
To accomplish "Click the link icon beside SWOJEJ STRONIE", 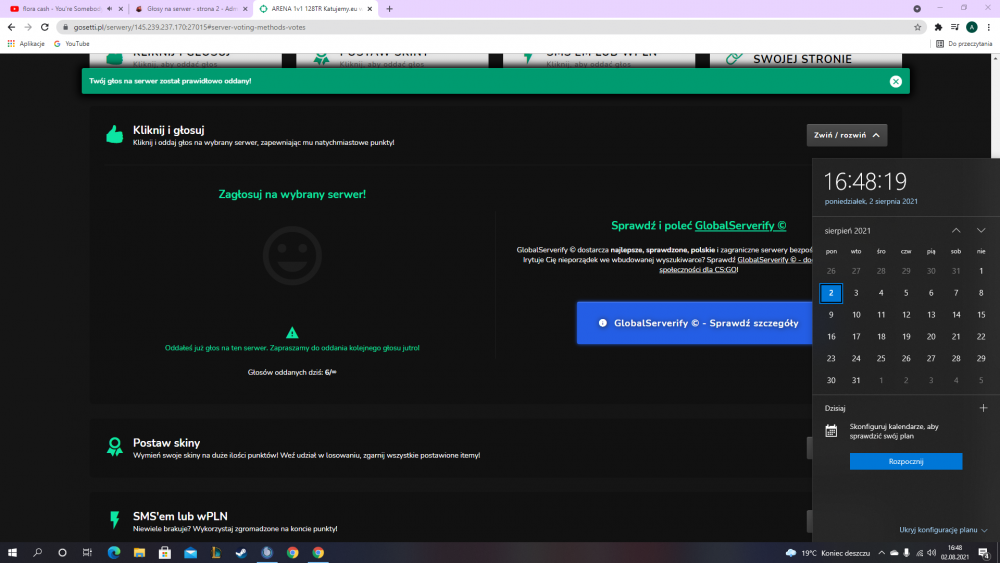I will point(734,59).
